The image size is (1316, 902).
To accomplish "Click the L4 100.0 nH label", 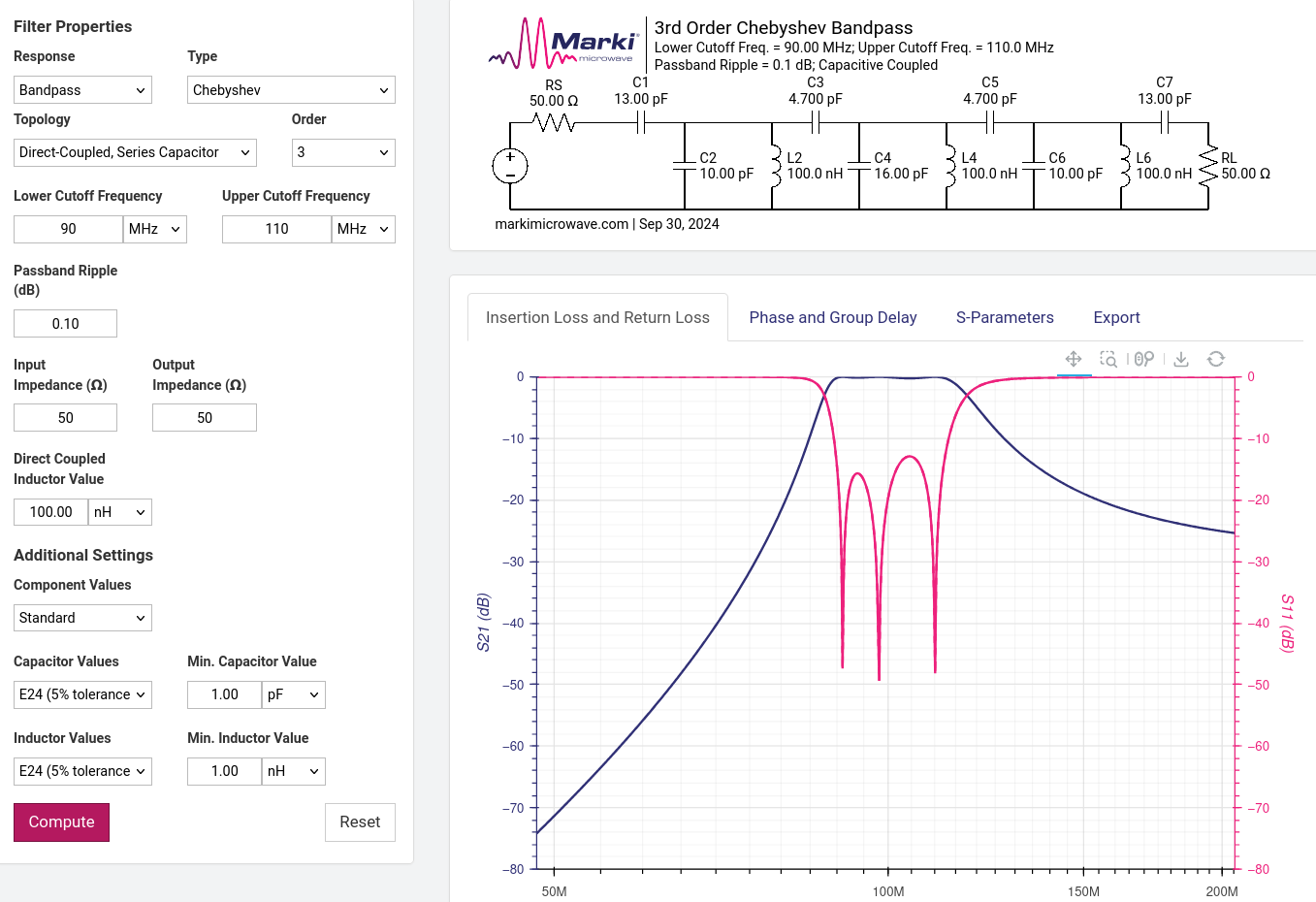I will (989, 166).
